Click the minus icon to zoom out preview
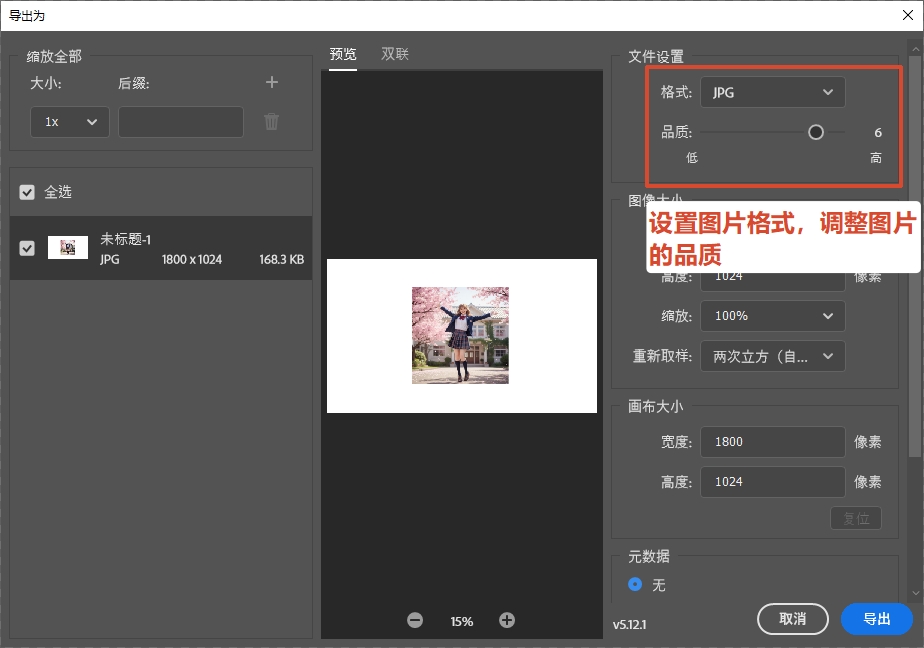The width and height of the screenshot is (924, 648). (x=415, y=620)
